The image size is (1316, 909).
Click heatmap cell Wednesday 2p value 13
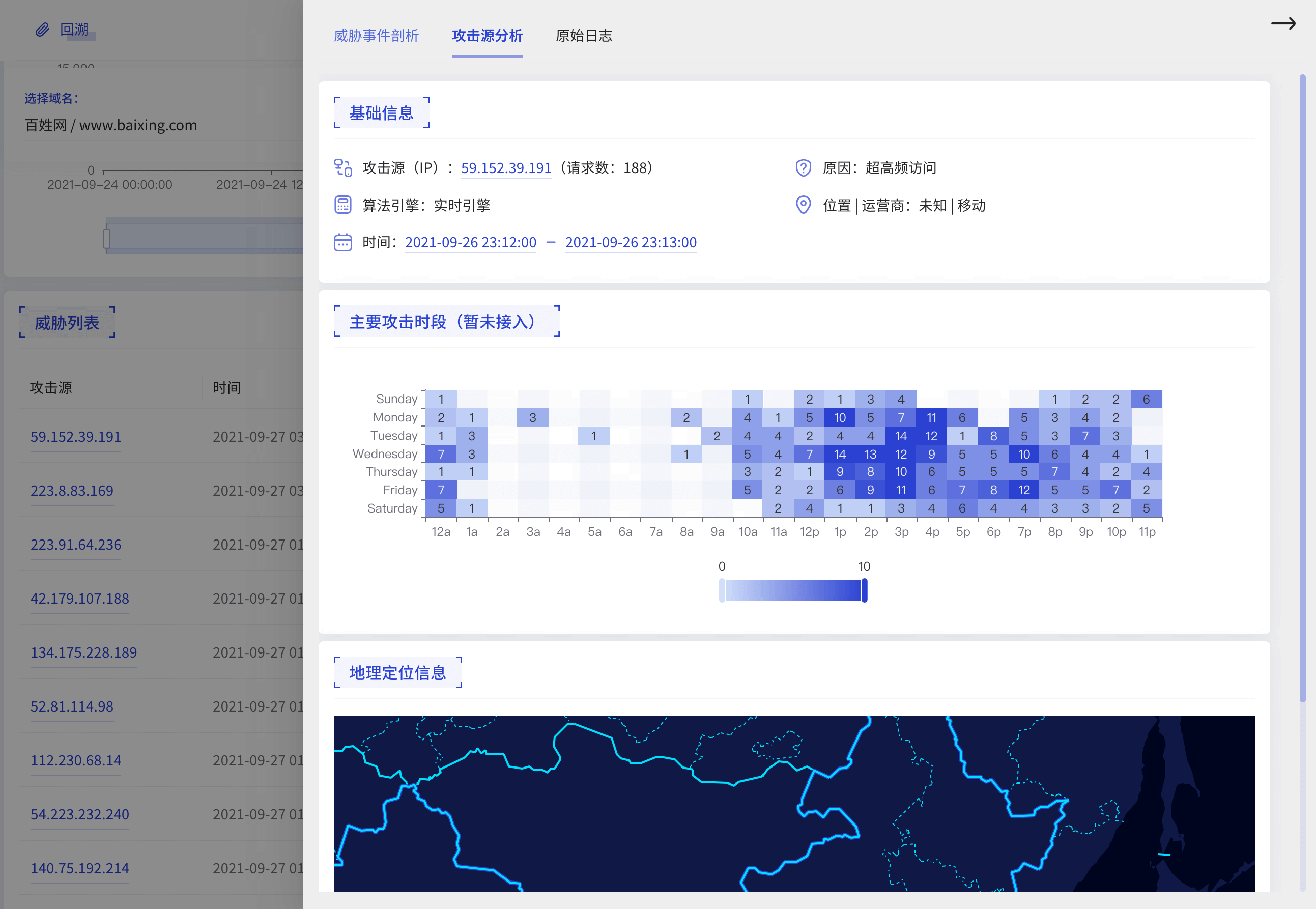(x=870, y=454)
